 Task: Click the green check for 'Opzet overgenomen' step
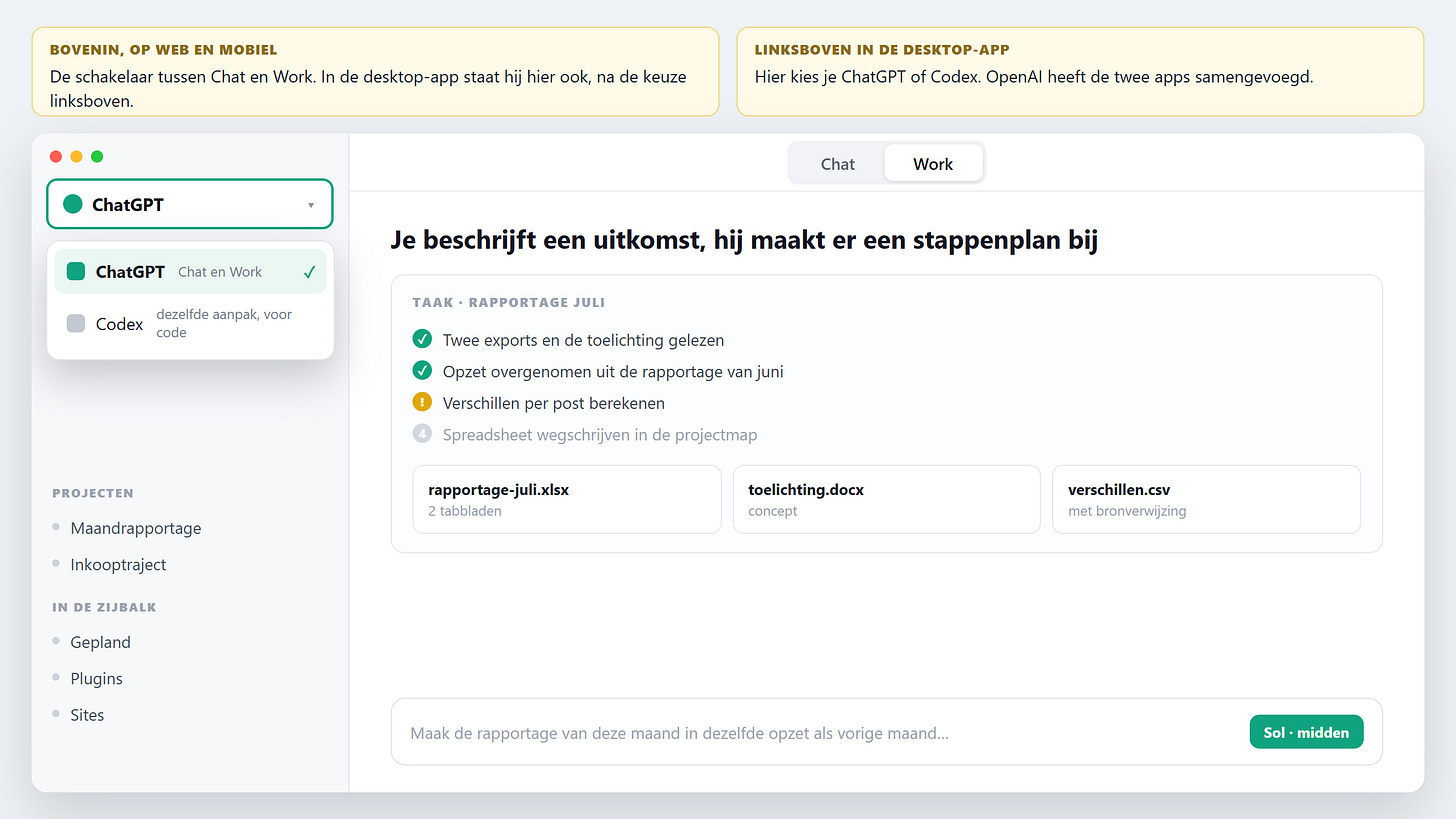422,371
